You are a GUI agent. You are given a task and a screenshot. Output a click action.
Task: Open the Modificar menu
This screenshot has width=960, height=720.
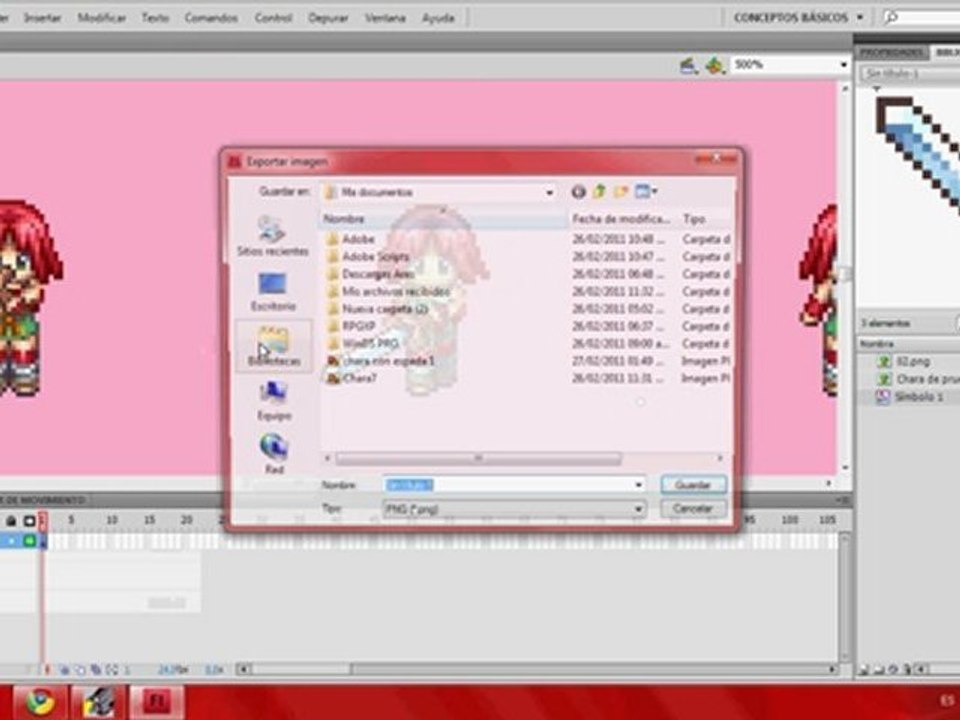[x=102, y=18]
